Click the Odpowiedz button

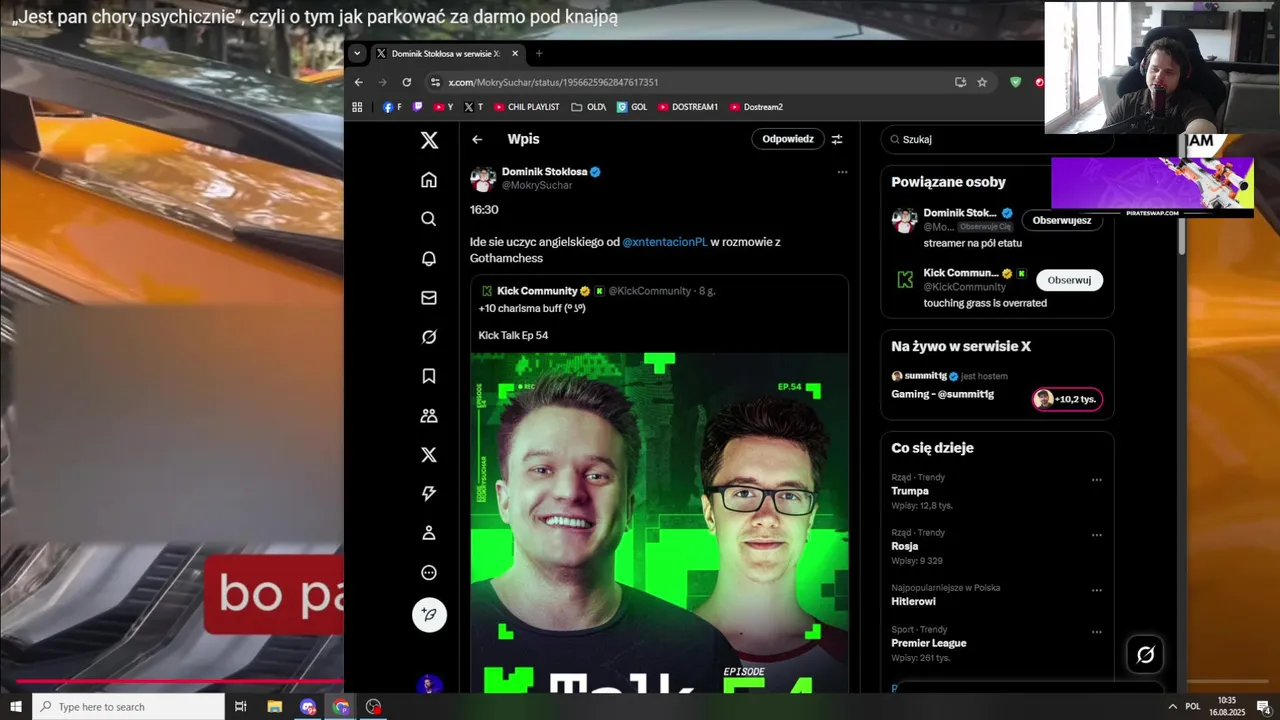(788, 139)
